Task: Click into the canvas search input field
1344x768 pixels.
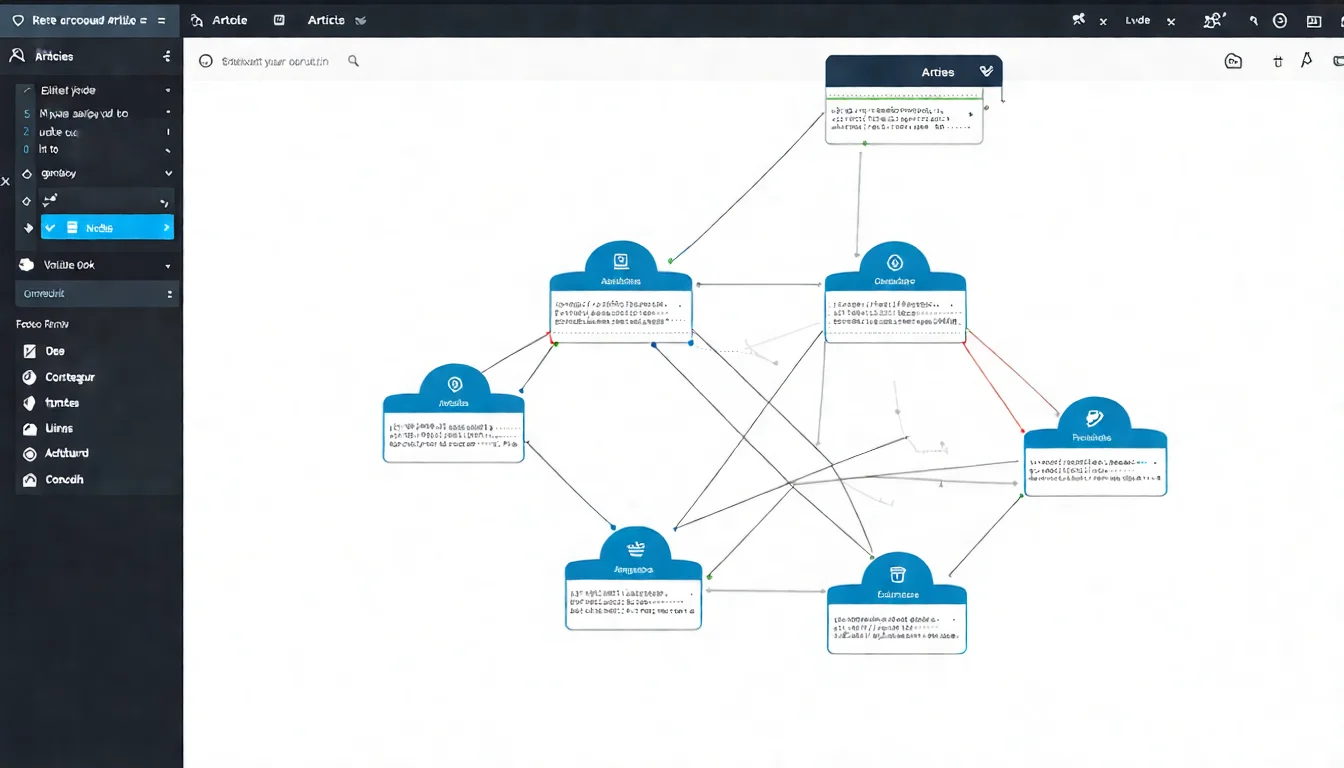Action: click(275, 61)
